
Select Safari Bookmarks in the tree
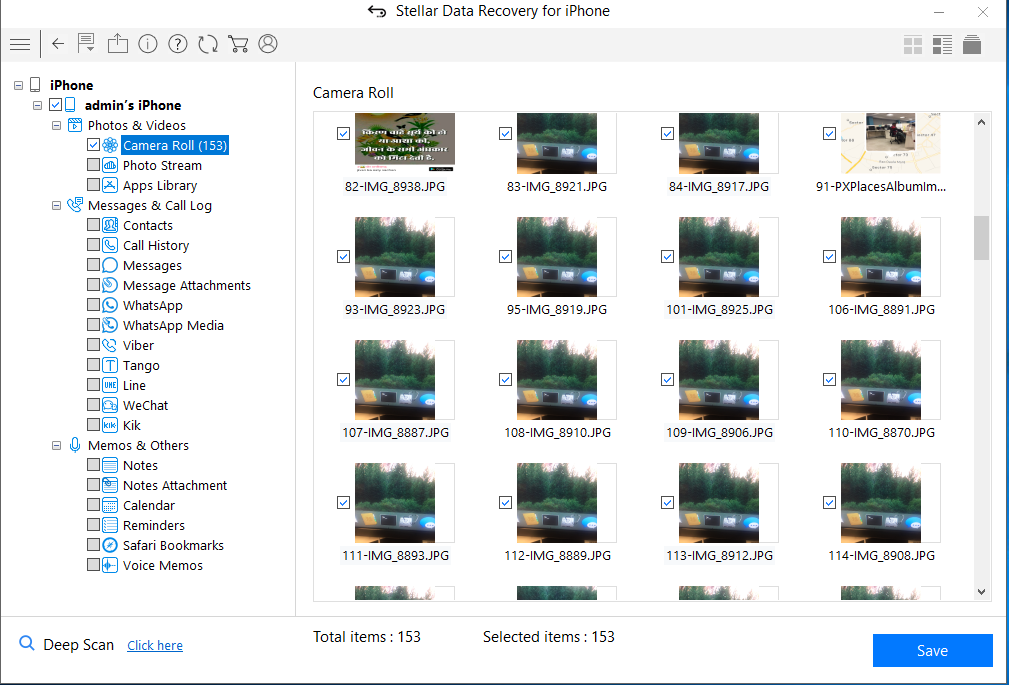coord(172,545)
